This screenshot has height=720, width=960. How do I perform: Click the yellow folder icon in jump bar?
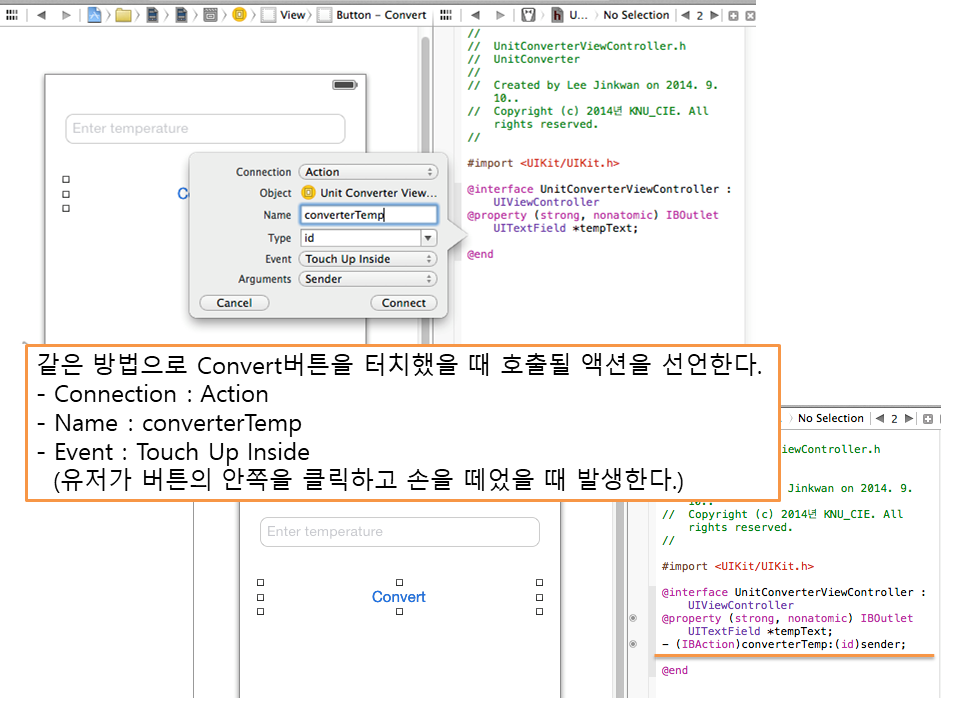click(x=123, y=15)
